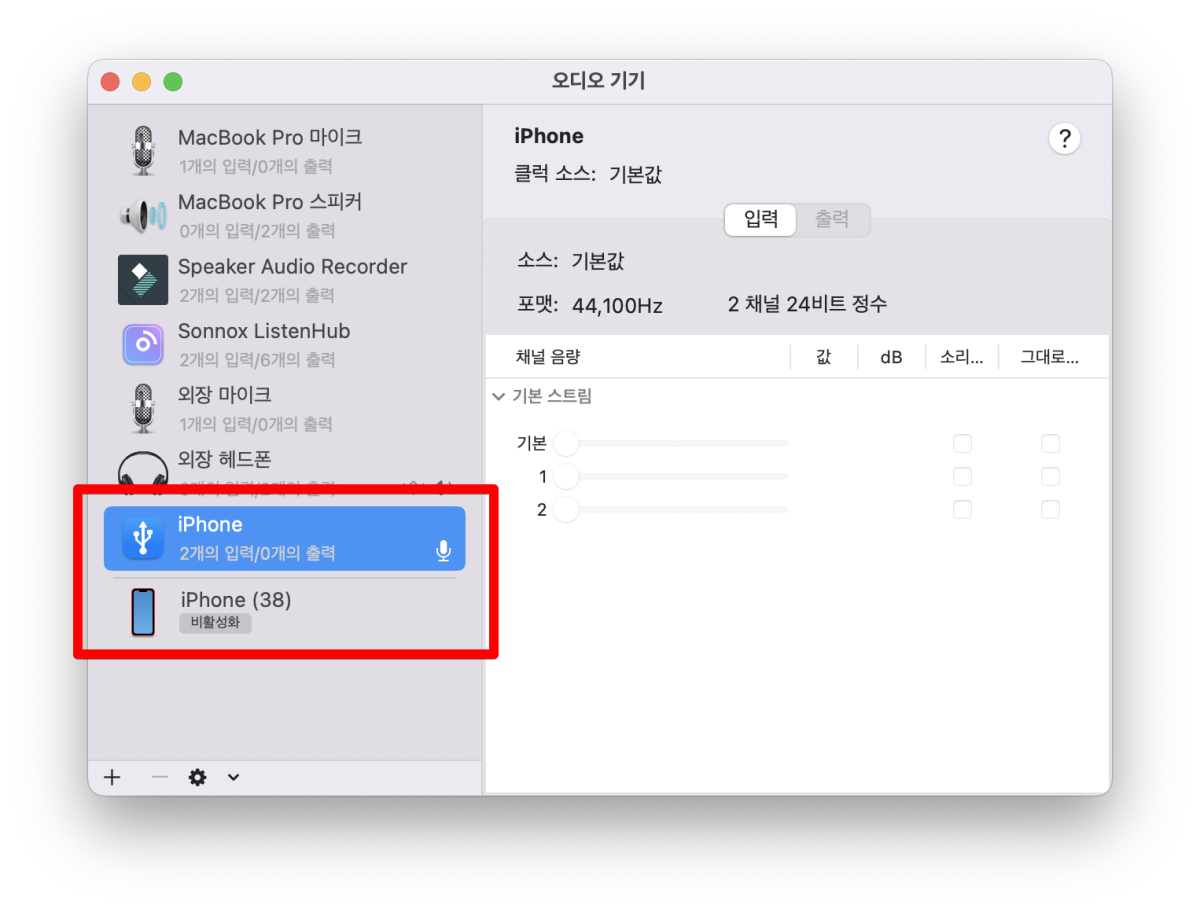Click the minus button to remove a device
Viewport: 1200px width, 912px height.
[x=159, y=777]
